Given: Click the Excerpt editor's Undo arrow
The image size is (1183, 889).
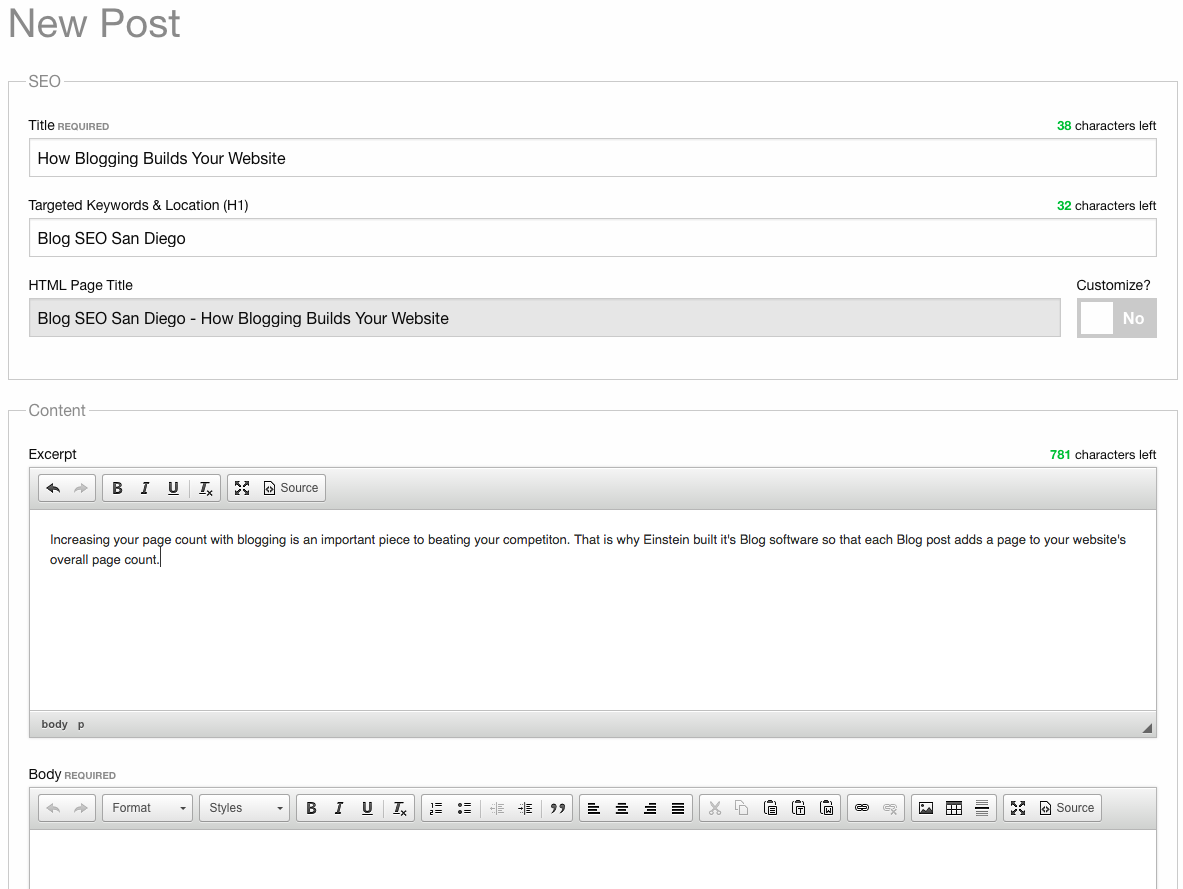Looking at the screenshot, I should 53,488.
